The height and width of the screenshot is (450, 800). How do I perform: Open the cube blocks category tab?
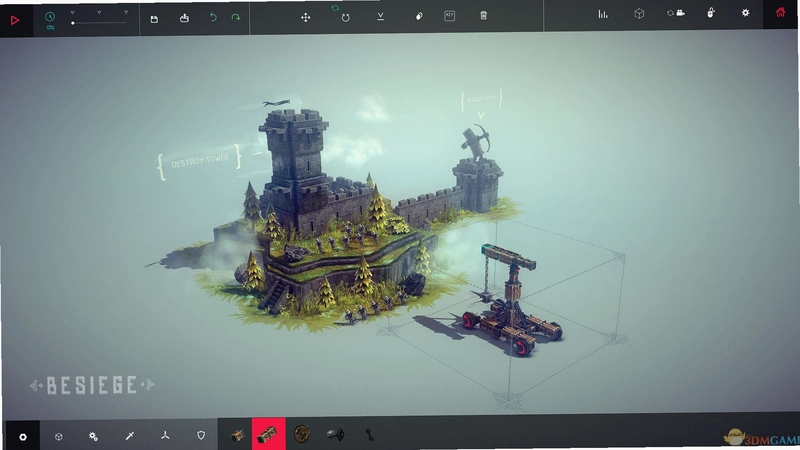59,436
